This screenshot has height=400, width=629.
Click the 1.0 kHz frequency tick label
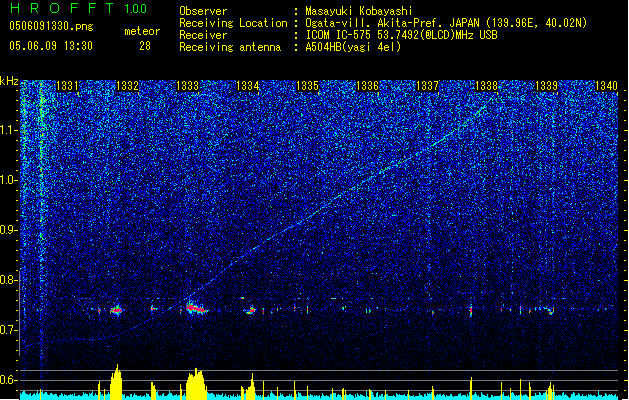[x=8, y=180]
